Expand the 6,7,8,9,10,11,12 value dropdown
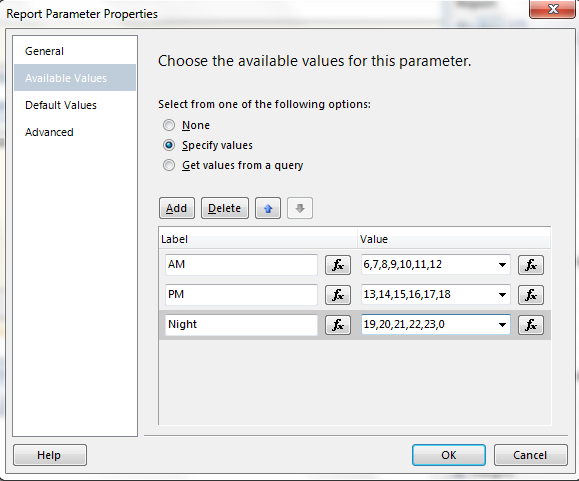 pos(502,265)
